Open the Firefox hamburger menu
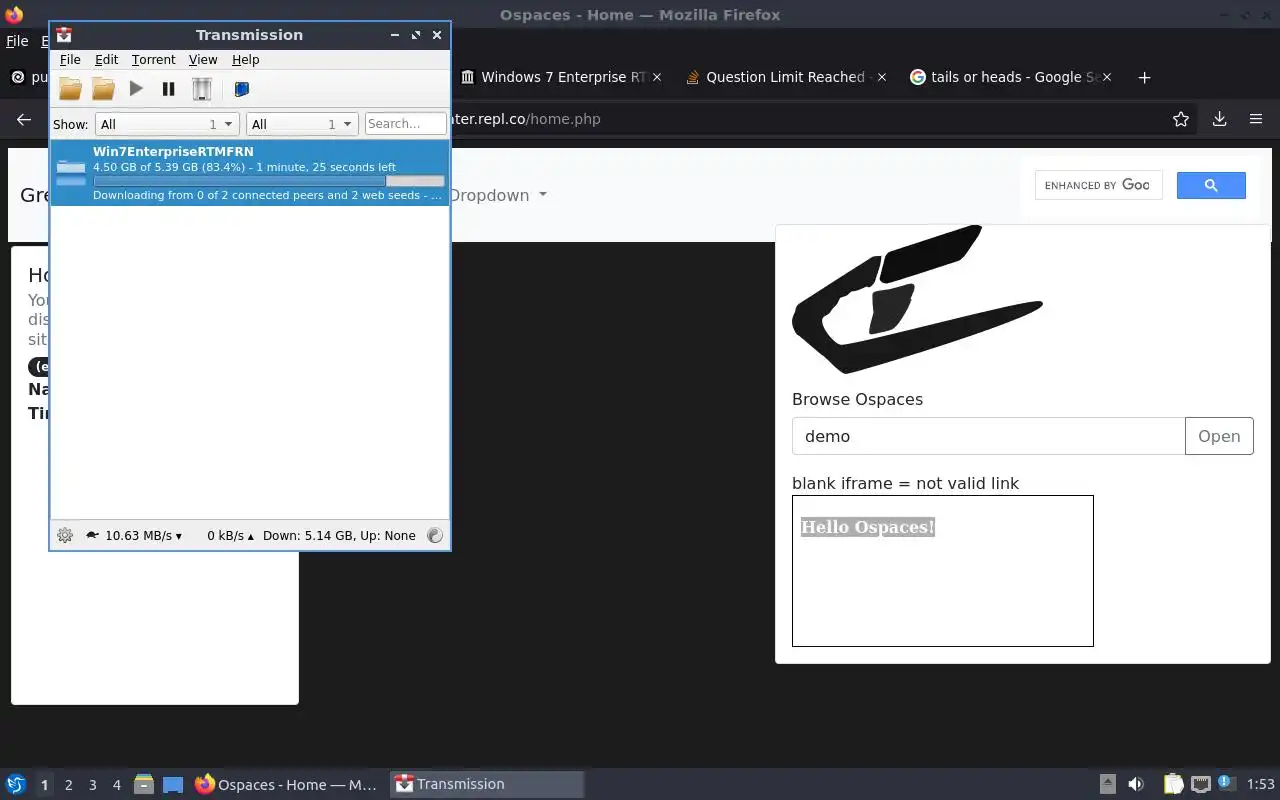 coord(1256,119)
